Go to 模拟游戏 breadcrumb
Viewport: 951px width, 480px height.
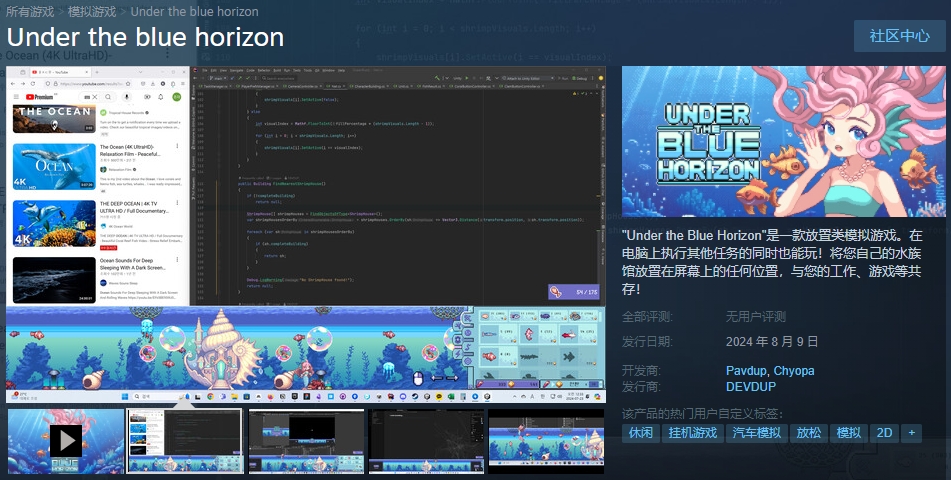[92, 12]
